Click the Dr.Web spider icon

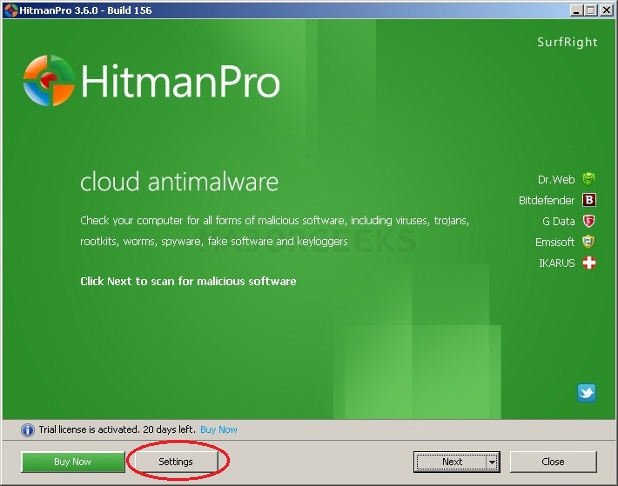(589, 179)
